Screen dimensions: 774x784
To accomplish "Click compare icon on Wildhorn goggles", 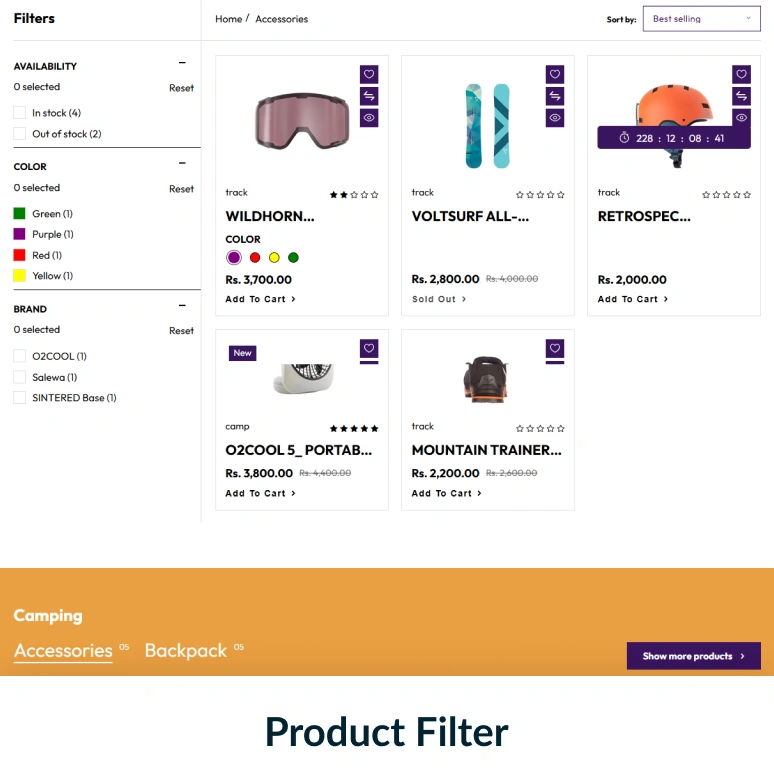I will [369, 96].
